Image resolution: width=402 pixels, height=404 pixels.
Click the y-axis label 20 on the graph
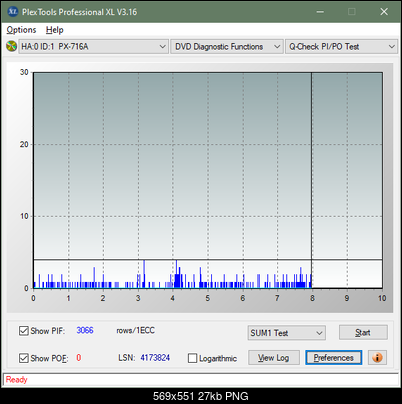[24, 144]
